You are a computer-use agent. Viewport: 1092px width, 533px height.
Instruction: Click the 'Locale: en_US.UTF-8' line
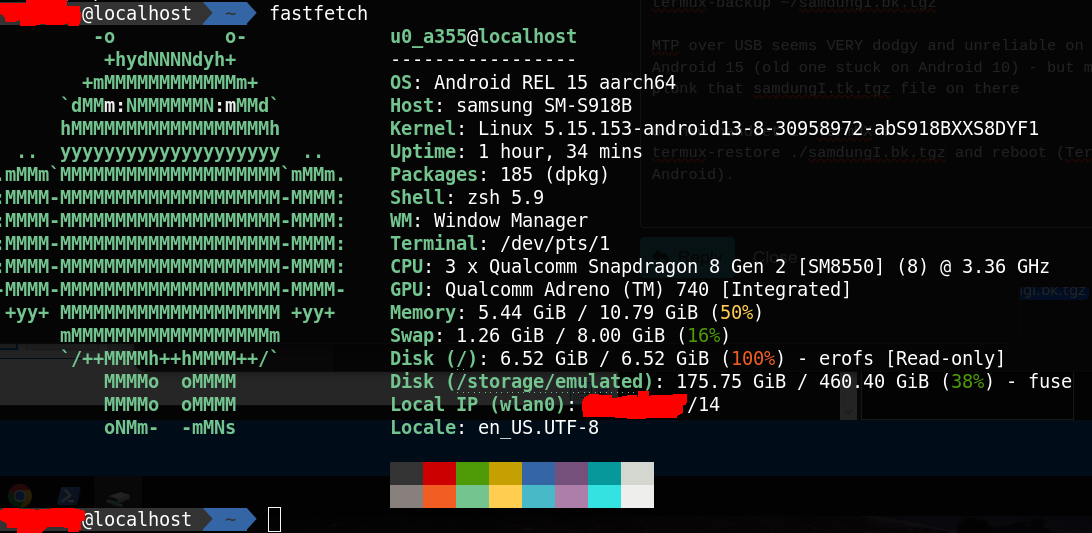494,428
